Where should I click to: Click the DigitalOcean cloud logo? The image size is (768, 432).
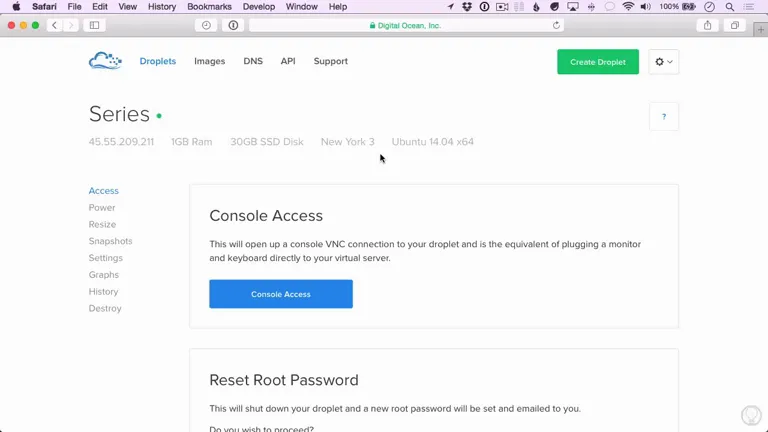point(105,61)
